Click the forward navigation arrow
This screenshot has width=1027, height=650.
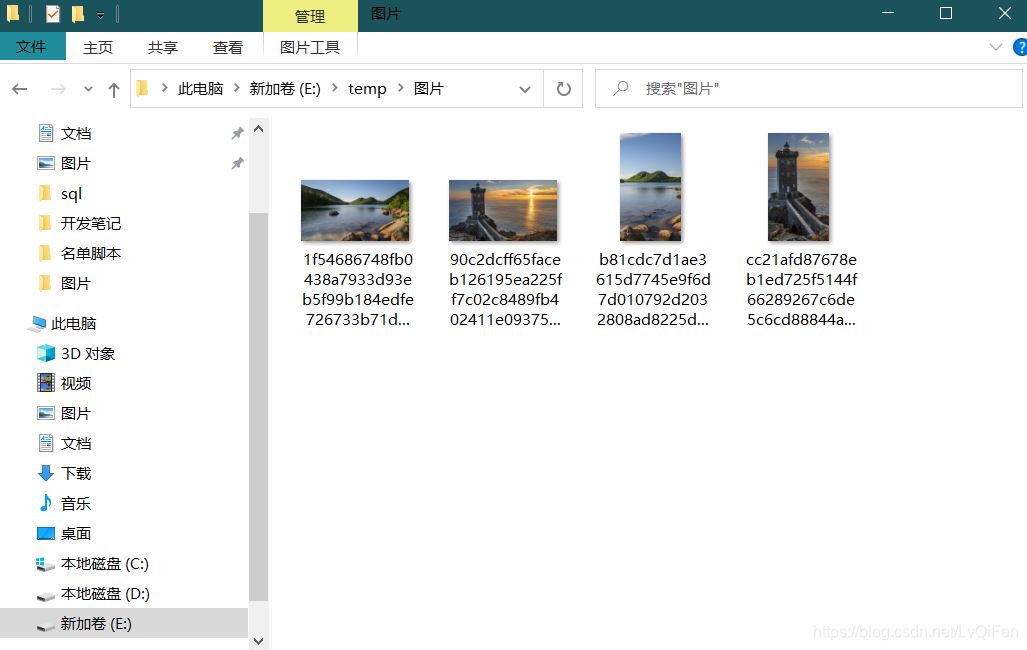coord(58,88)
